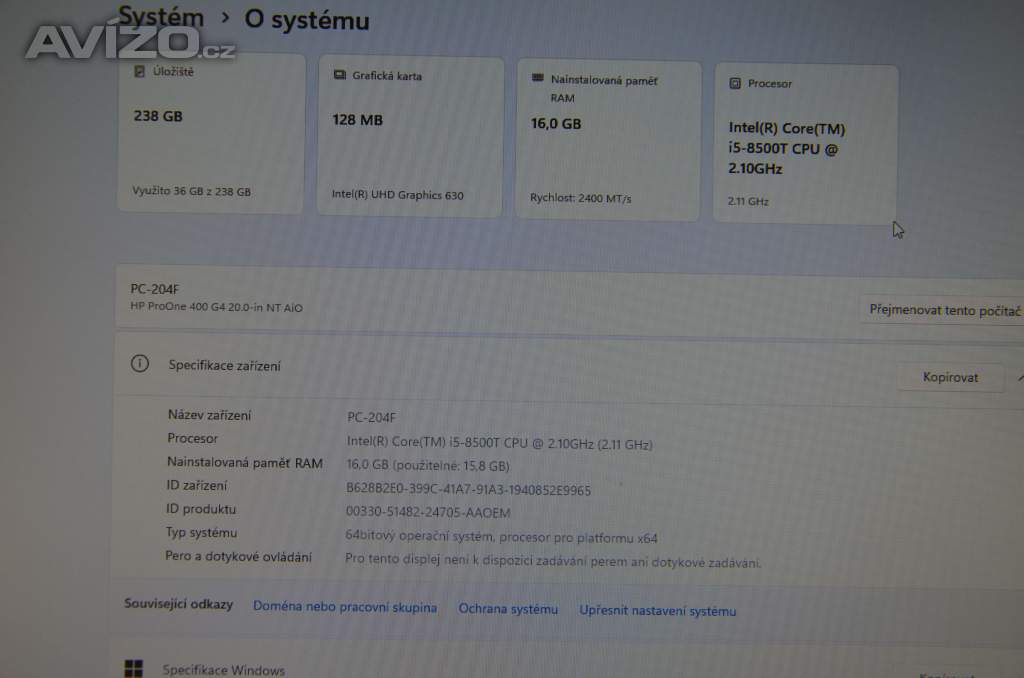Copy device specs with the Kopírovat button
The image size is (1024, 678).
pyautogui.click(x=950, y=377)
